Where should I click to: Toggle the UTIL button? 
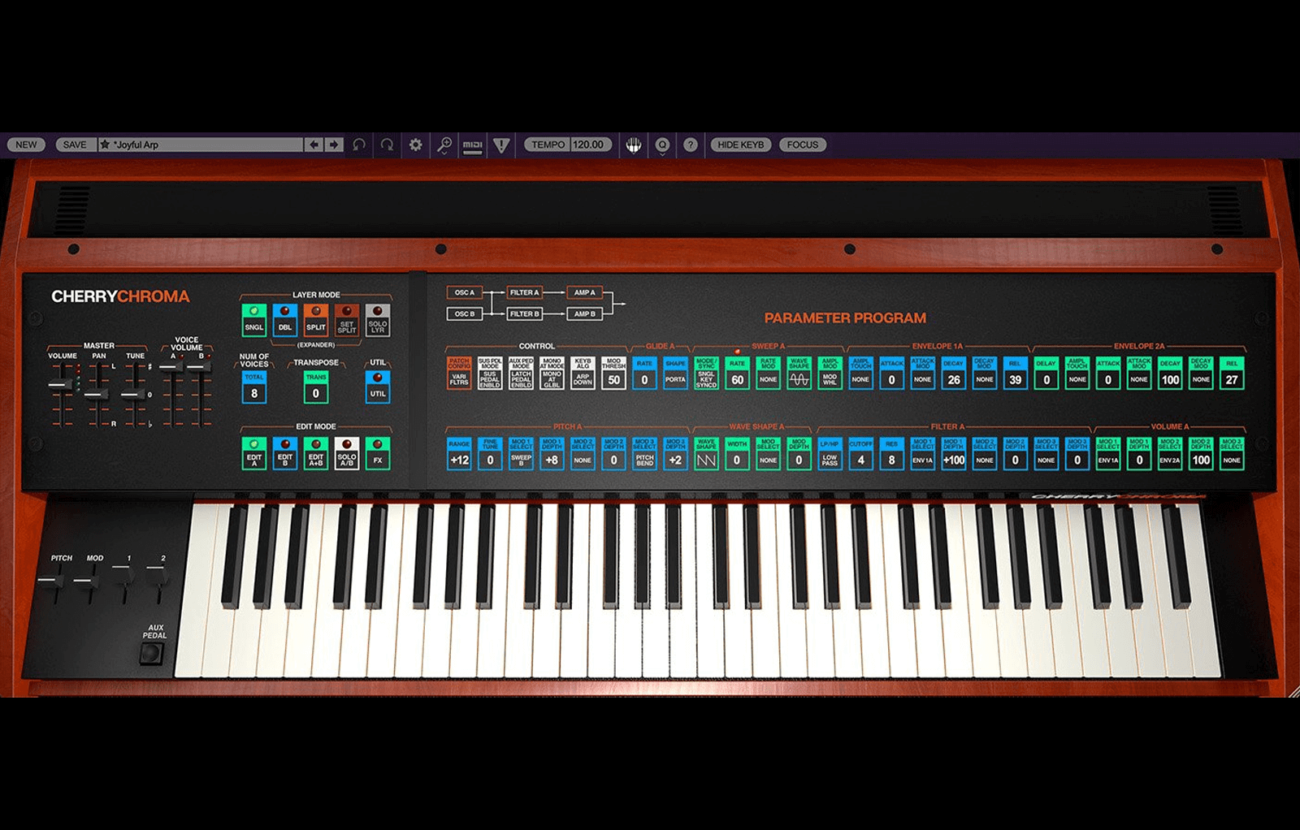click(x=378, y=387)
